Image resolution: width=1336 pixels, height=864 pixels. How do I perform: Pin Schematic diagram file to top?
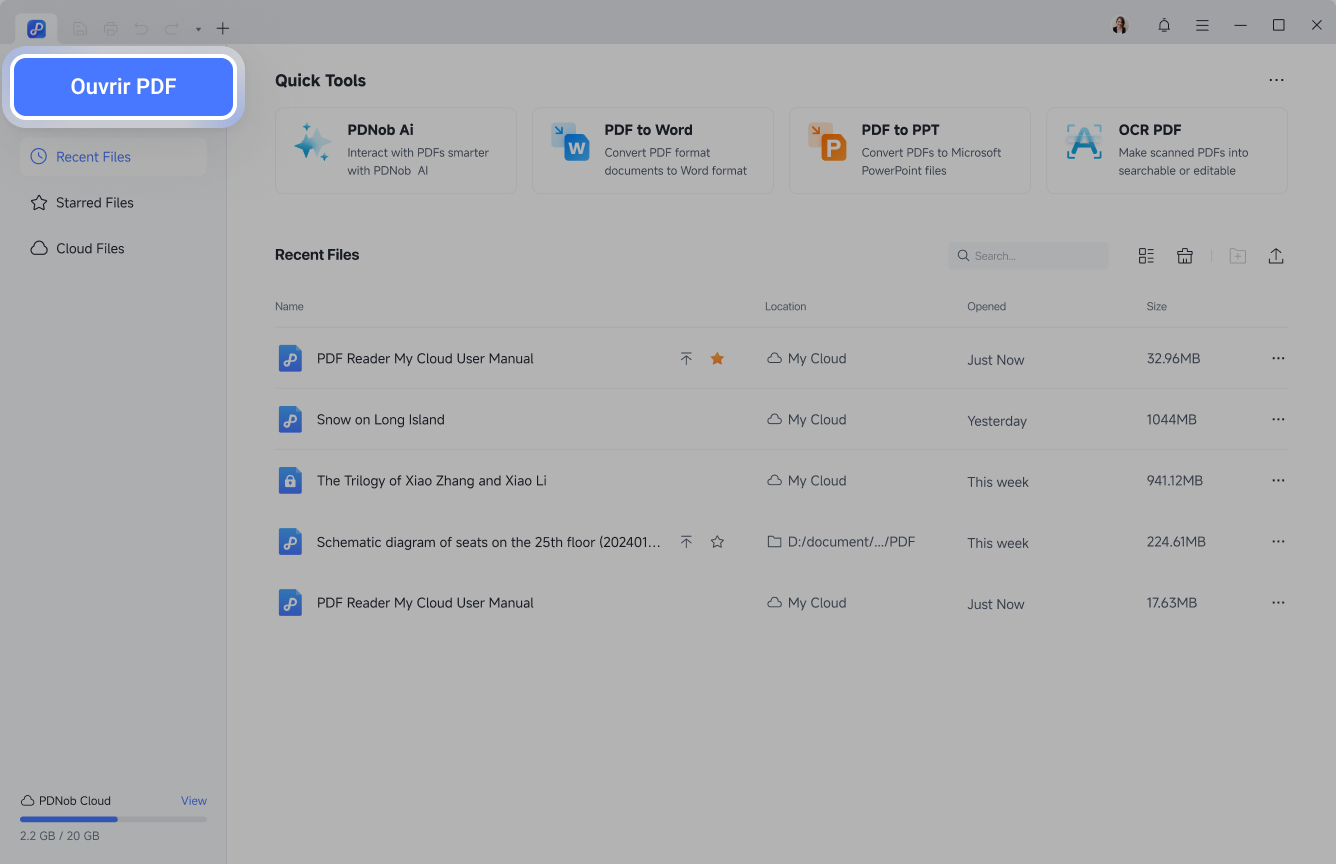coord(686,542)
